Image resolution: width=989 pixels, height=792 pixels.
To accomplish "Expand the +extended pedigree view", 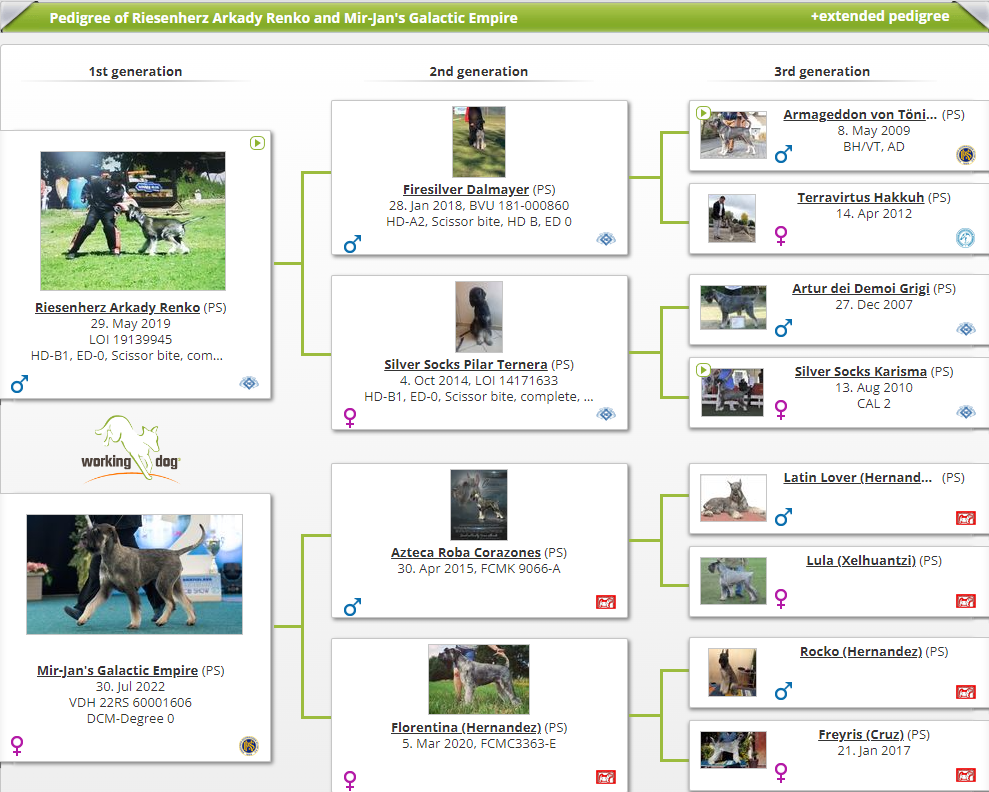I will [879, 16].
